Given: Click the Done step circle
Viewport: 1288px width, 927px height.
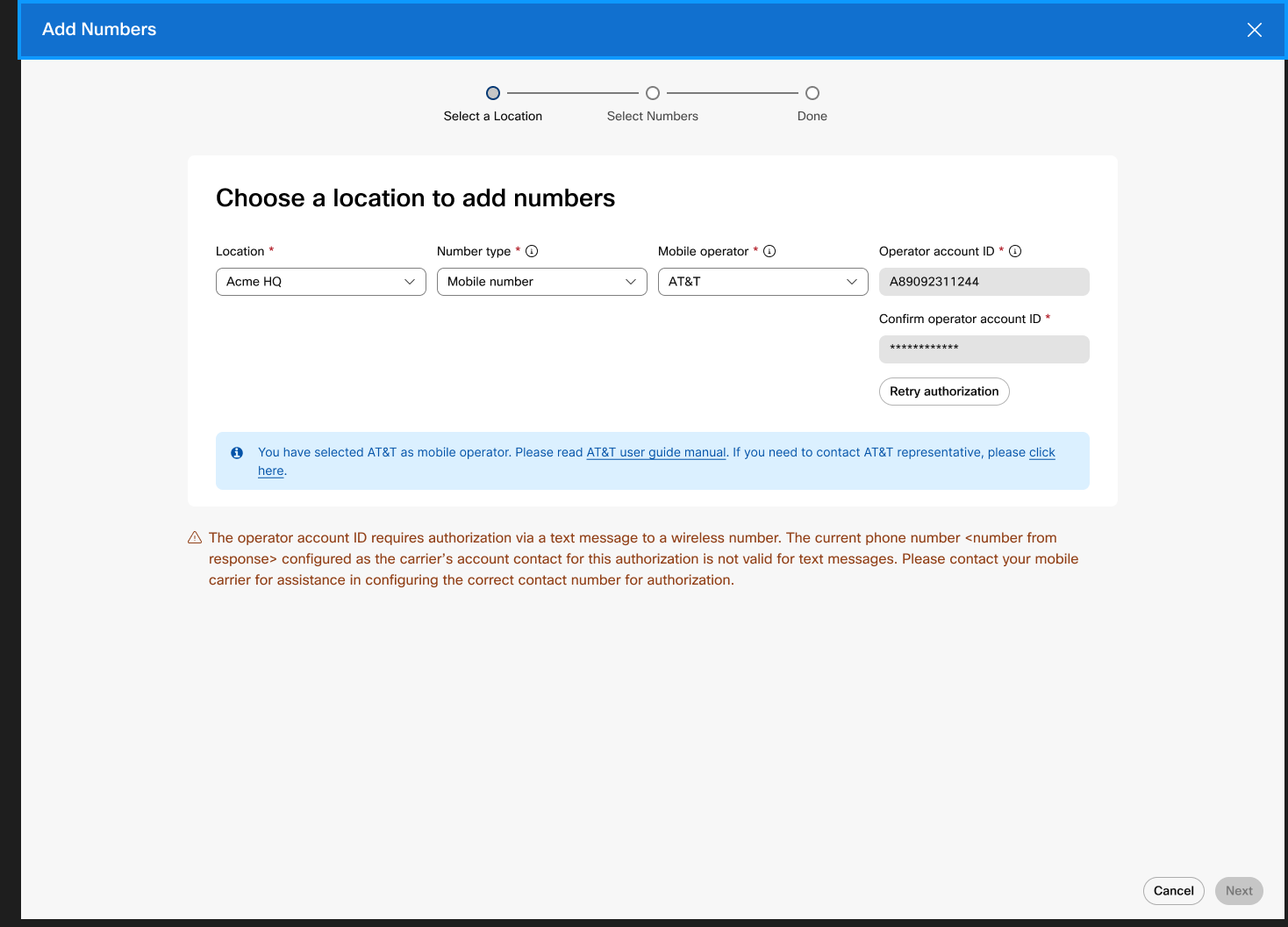Looking at the screenshot, I should point(812,92).
